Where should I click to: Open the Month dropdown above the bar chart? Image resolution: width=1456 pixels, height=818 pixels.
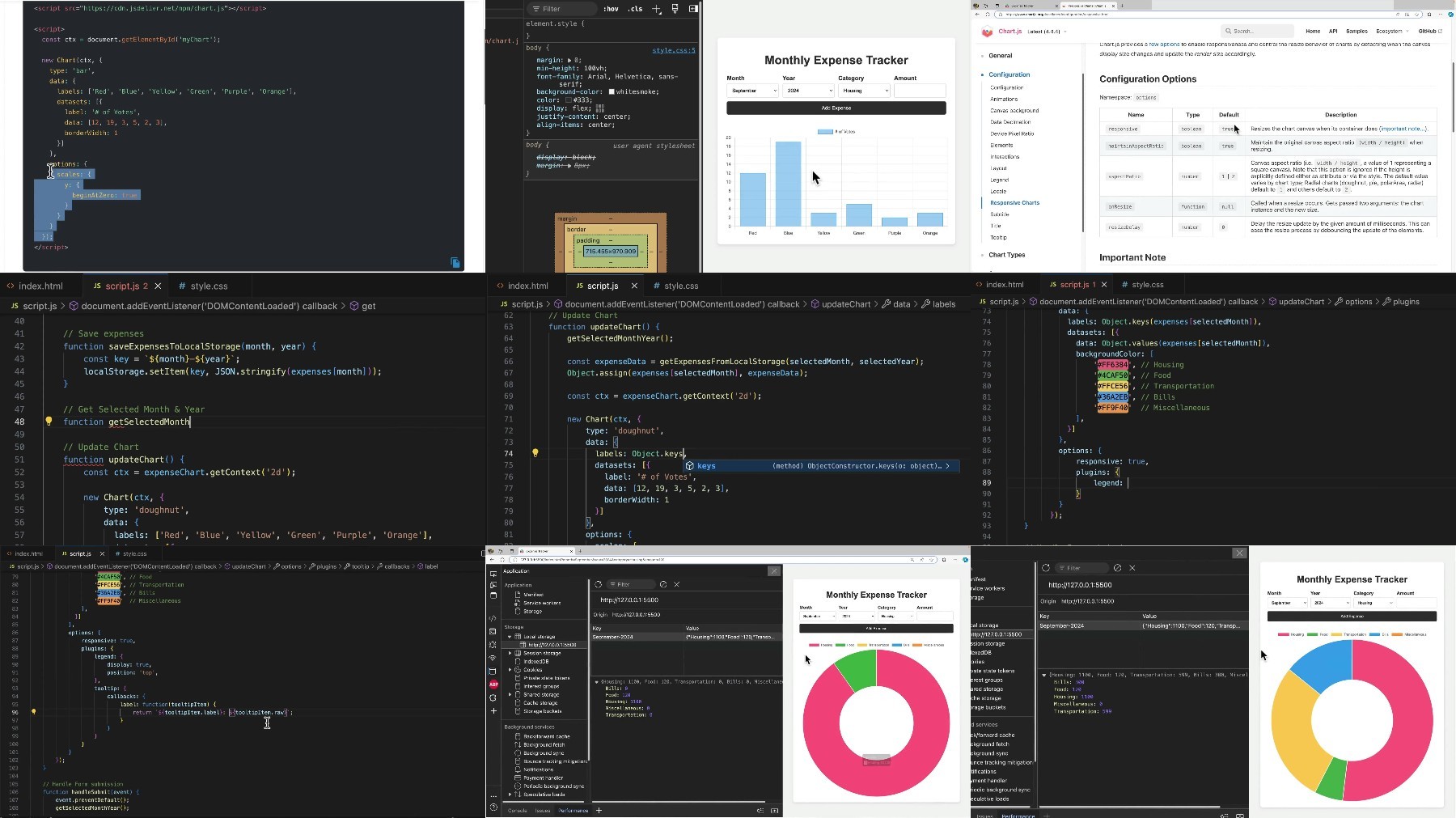(x=752, y=91)
